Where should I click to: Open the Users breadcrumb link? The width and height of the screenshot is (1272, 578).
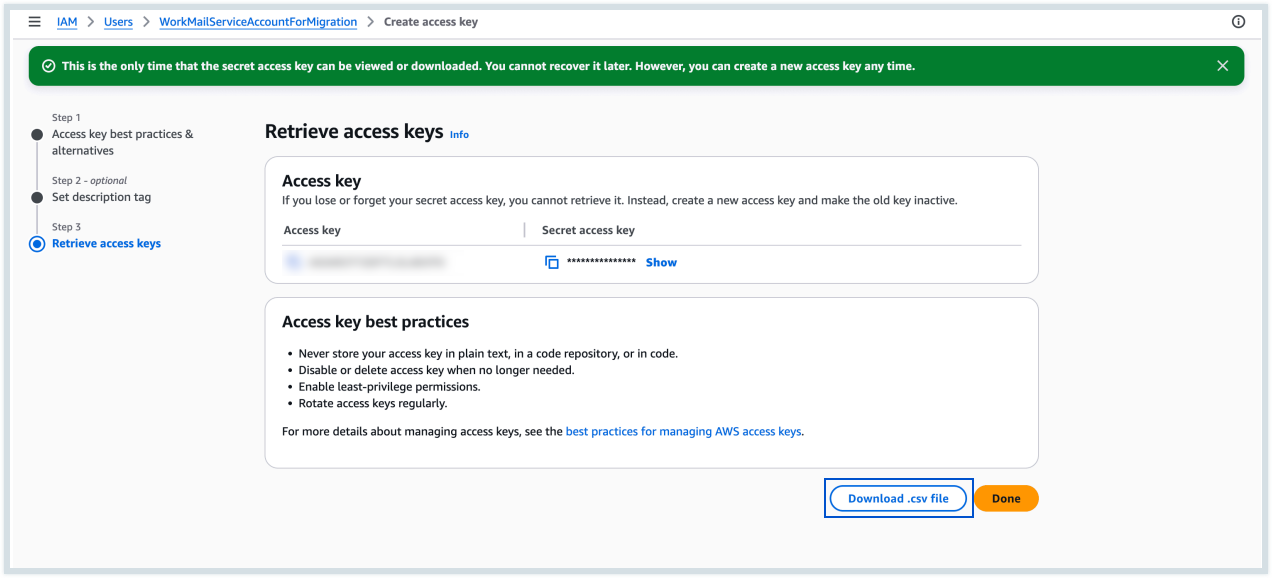117,21
